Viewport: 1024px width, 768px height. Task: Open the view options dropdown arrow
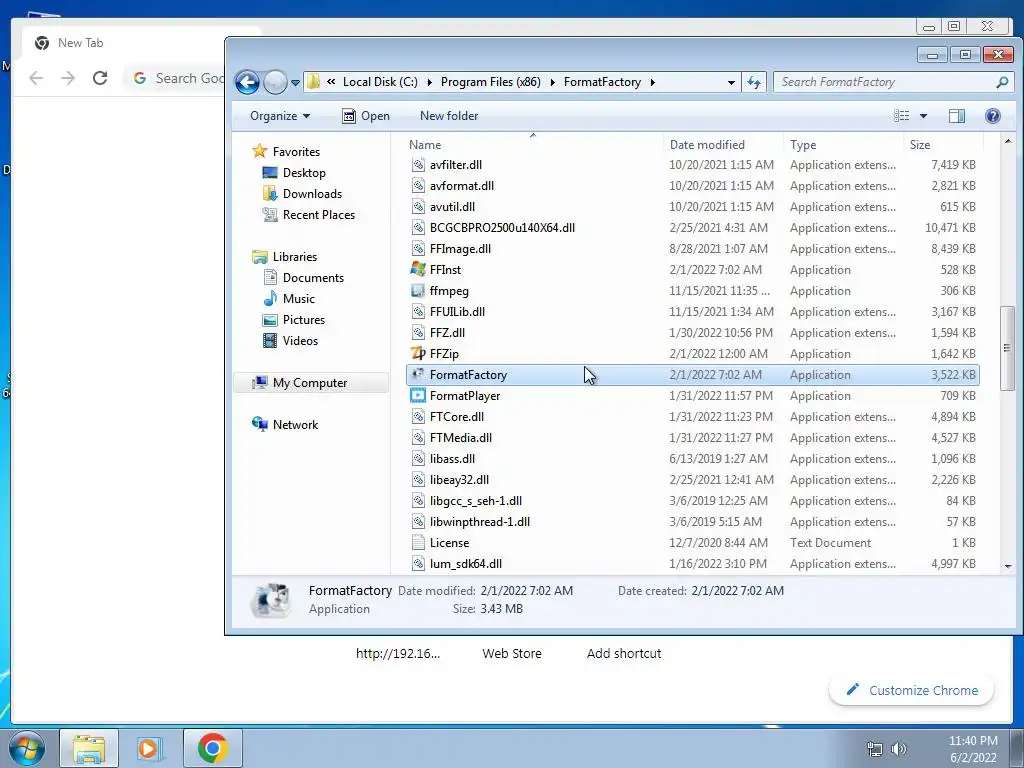pos(923,116)
